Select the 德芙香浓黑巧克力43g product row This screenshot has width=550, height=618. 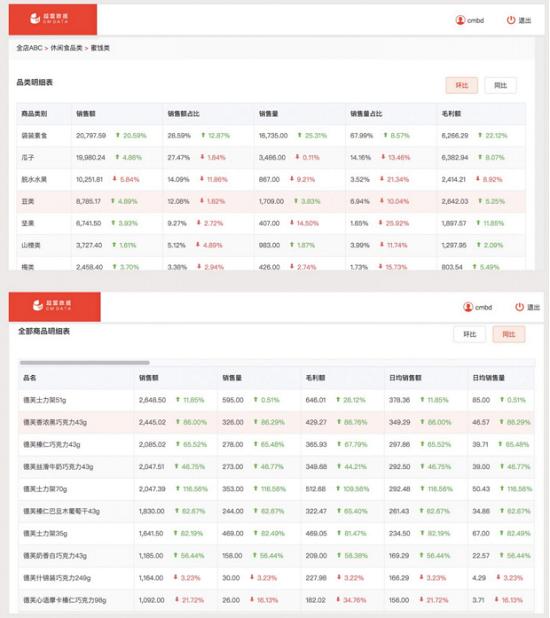pos(276,422)
